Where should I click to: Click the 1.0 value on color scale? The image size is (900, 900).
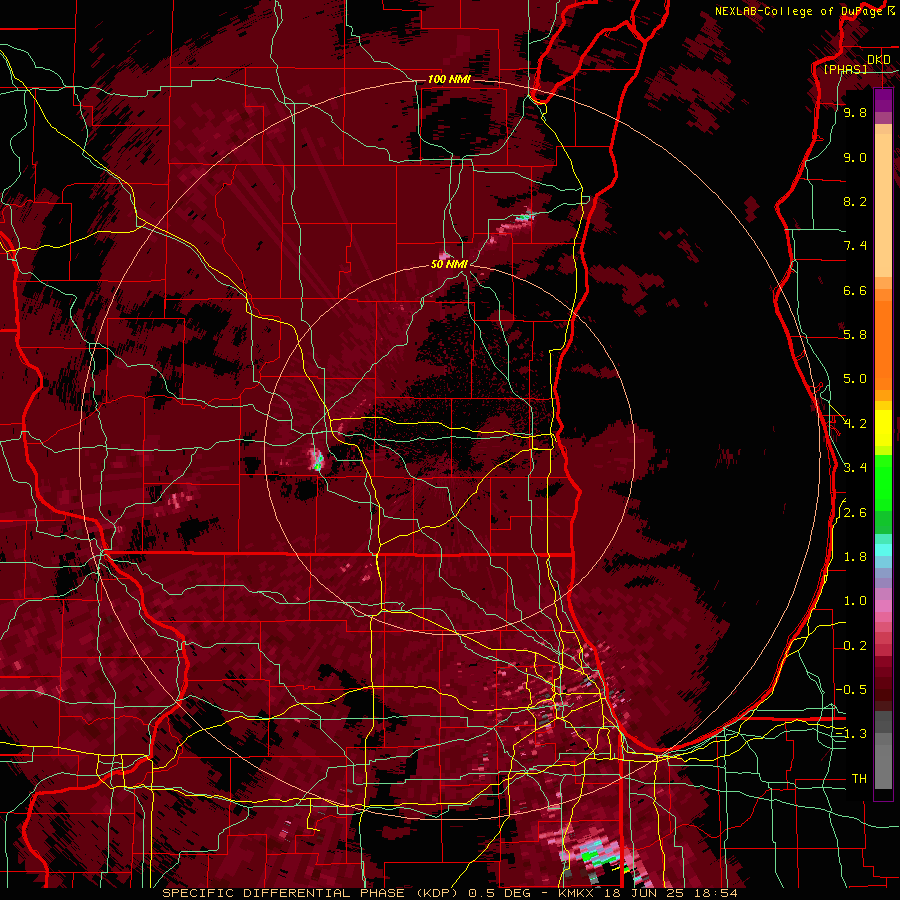[855, 601]
